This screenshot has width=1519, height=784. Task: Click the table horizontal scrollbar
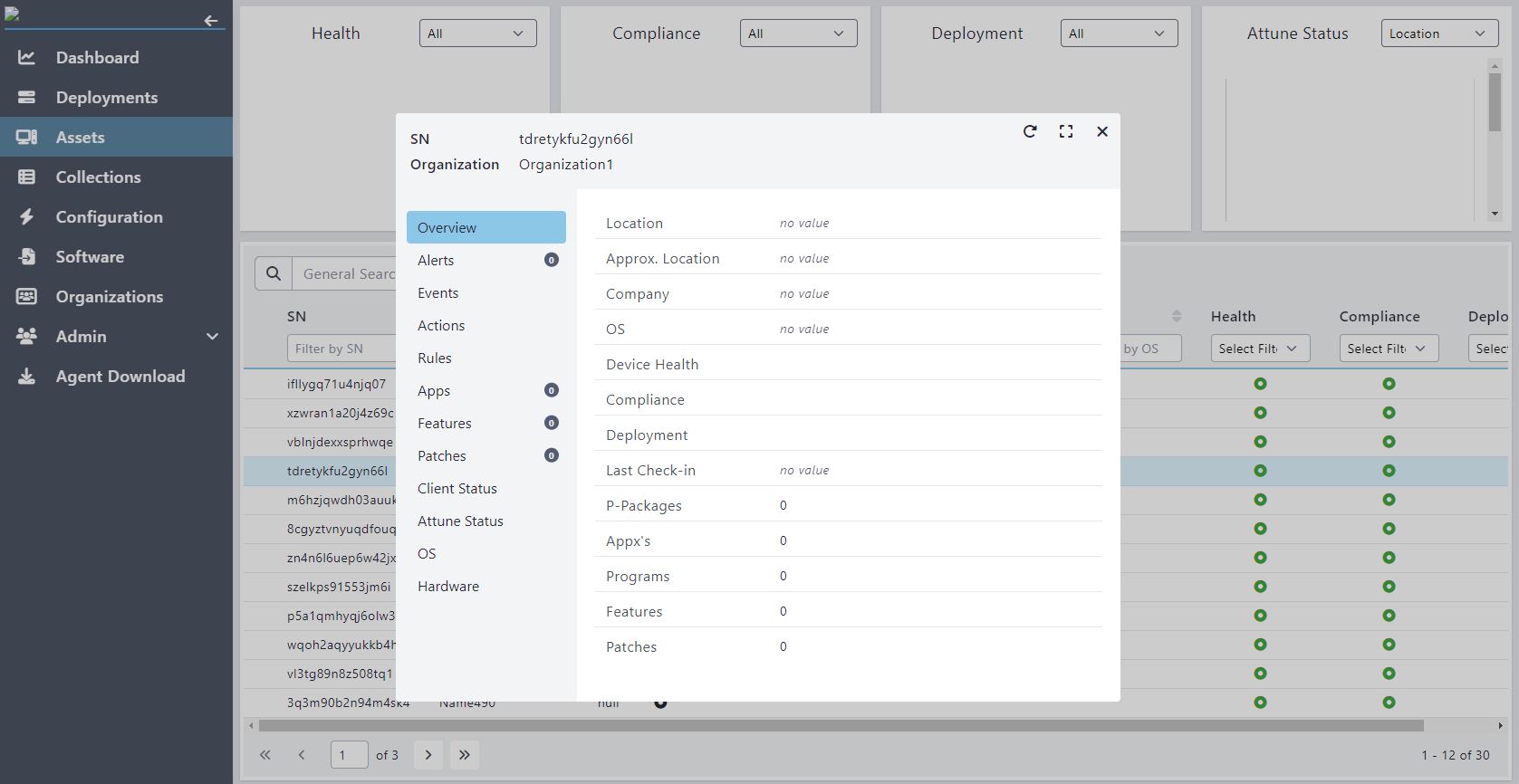[841, 725]
